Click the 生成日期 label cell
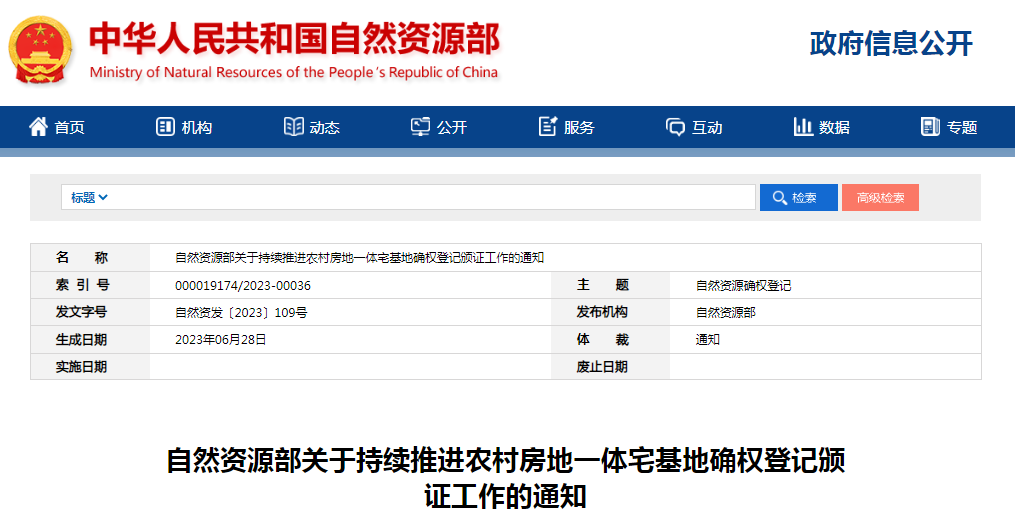The width and height of the screenshot is (1015, 519). tap(90, 340)
